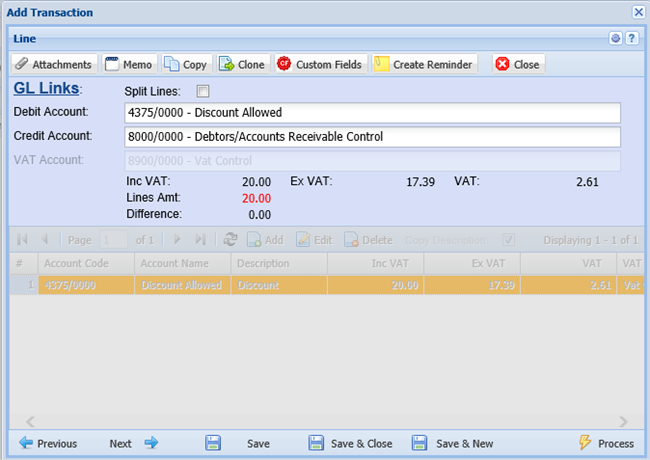Open Custom Fields
The image size is (650, 460).
(320, 64)
